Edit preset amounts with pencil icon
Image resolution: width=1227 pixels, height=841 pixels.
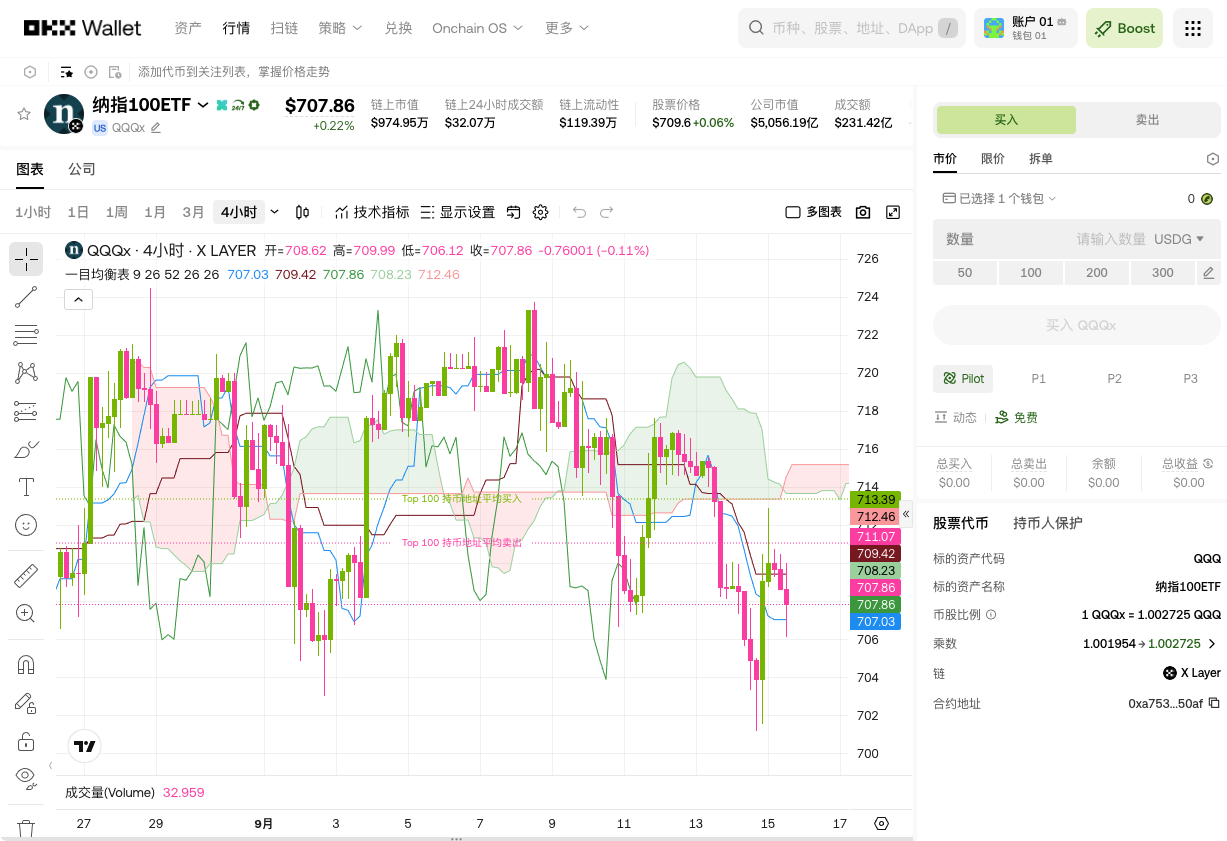(1209, 273)
